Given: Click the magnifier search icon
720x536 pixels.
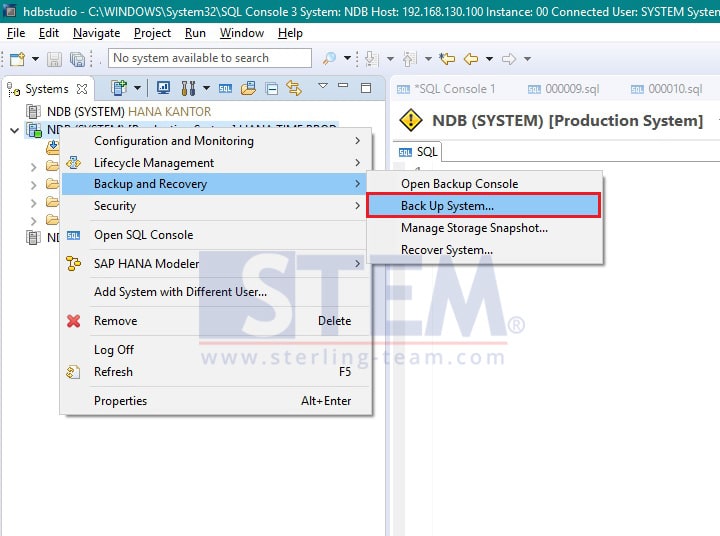Looking at the screenshot, I should 329,58.
